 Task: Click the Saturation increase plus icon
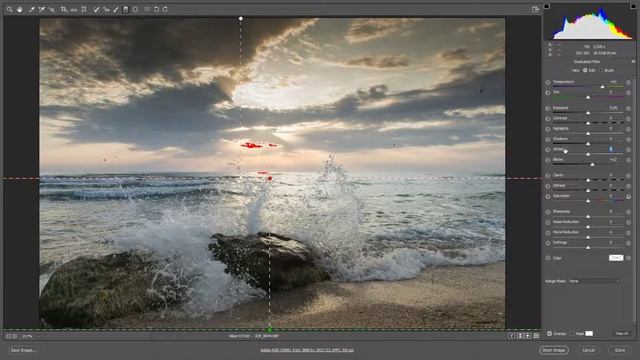[x=629, y=196]
